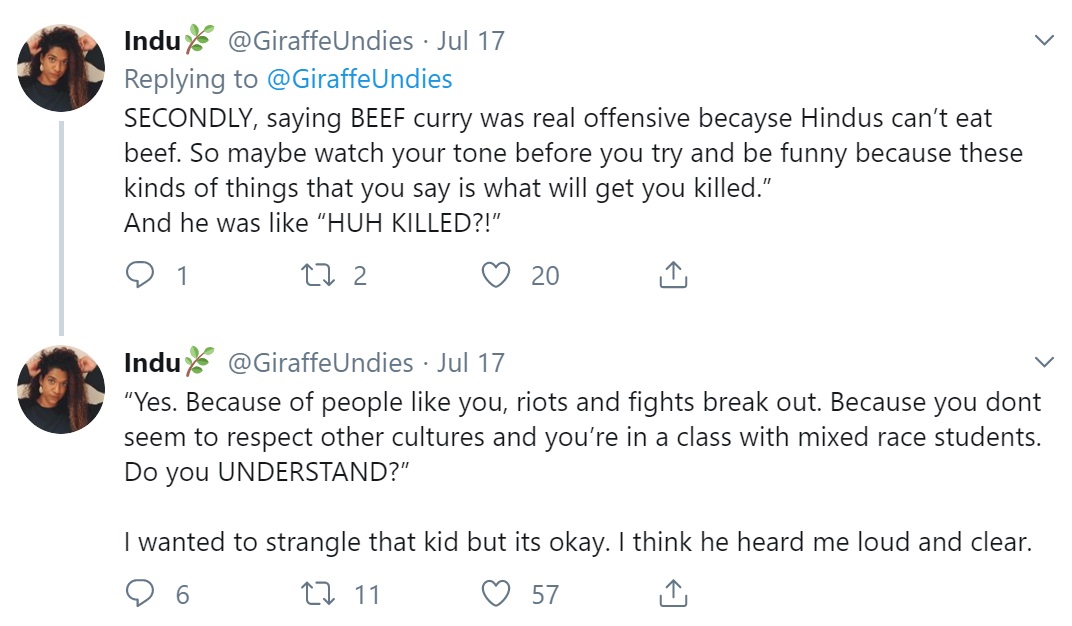Reply to the first tweet about BEEF curry

pos(140,275)
